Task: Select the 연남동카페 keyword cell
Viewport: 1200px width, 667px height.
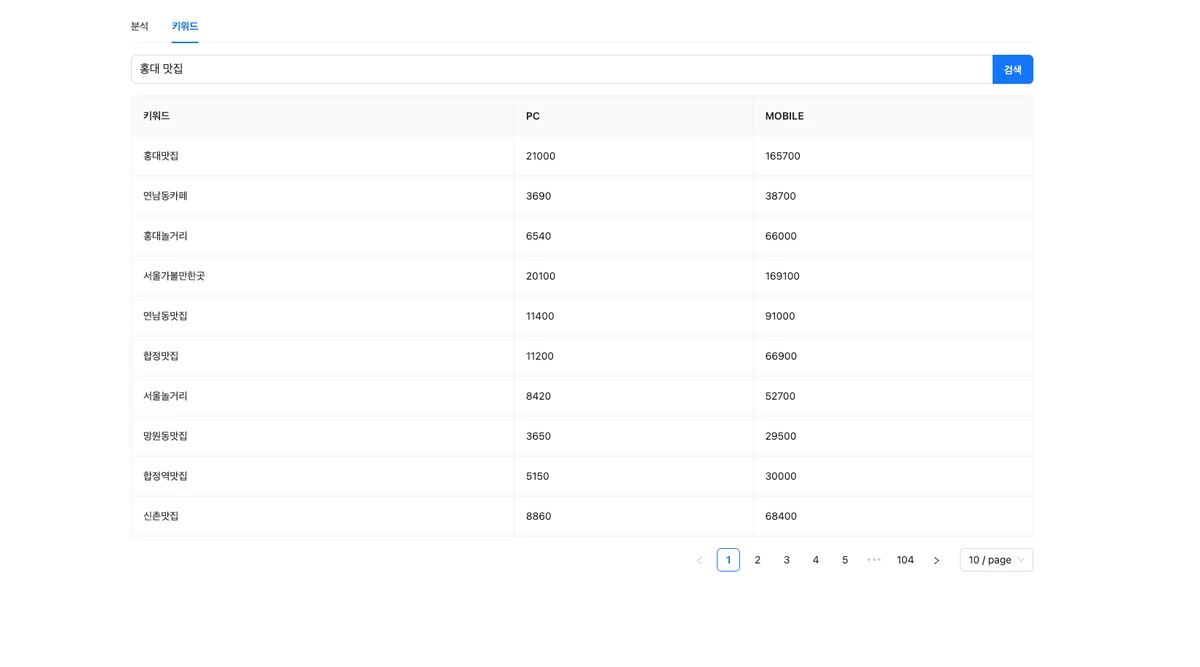Action: (x=323, y=196)
